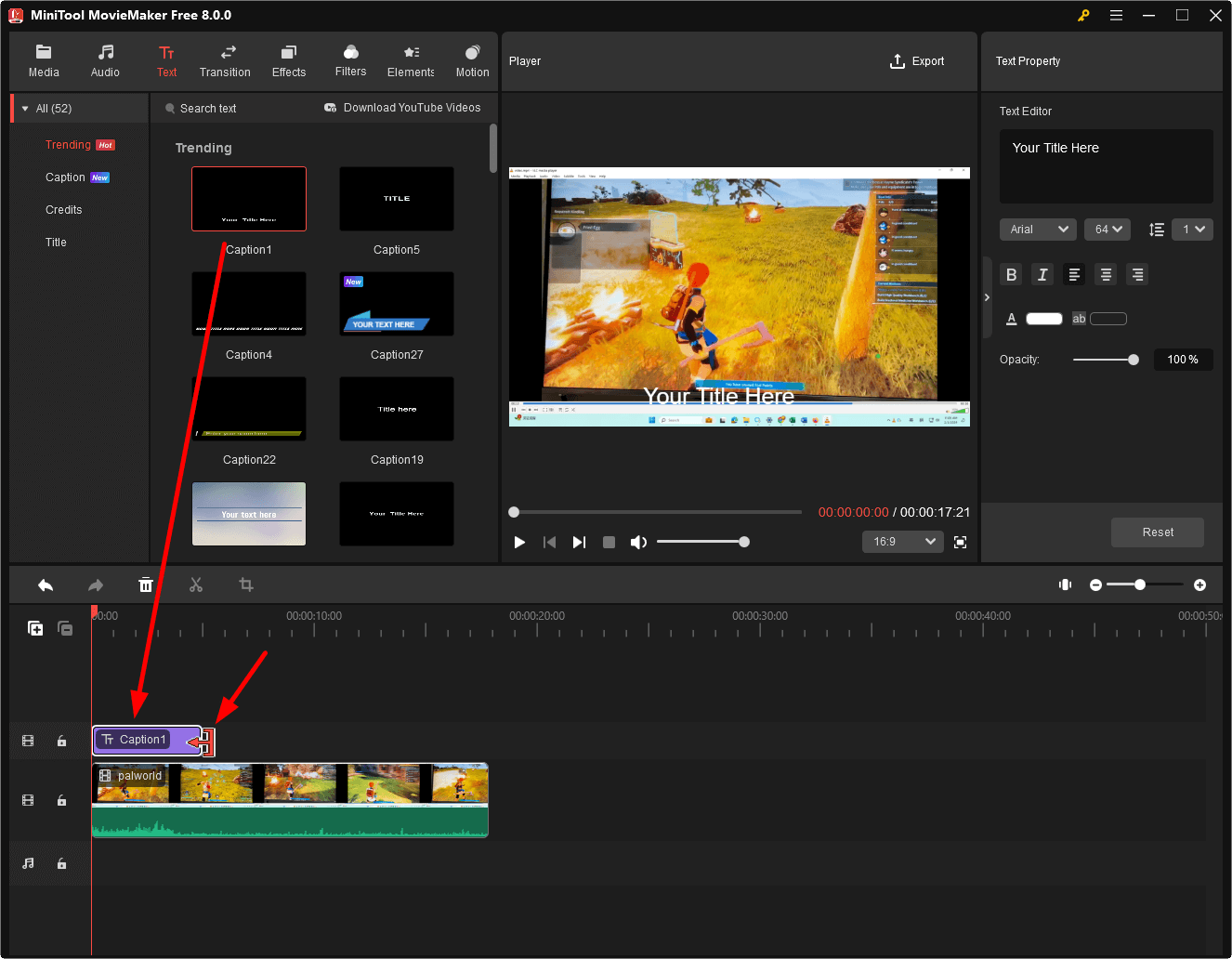
Task: Open the hamburger main menu
Action: click(x=1116, y=15)
